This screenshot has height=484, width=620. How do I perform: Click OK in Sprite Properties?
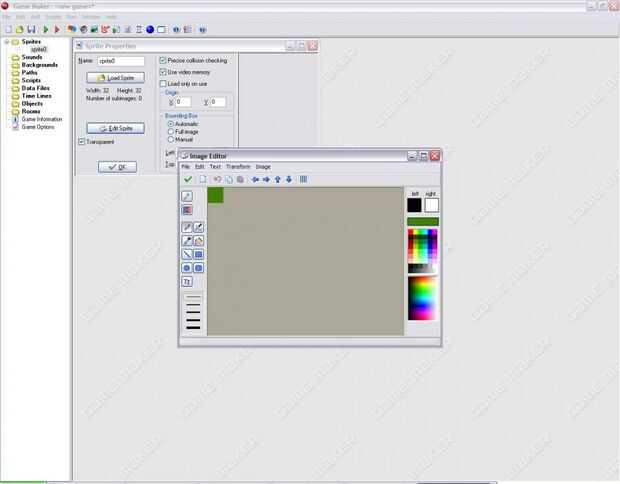click(x=117, y=167)
